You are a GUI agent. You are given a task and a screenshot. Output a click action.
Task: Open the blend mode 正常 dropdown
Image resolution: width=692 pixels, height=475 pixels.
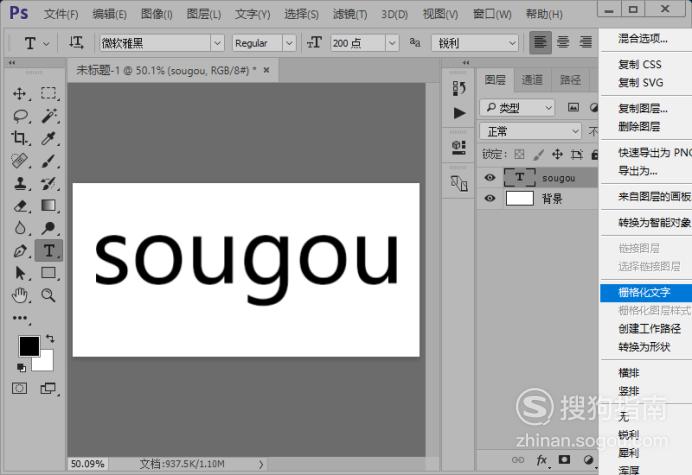click(x=530, y=131)
